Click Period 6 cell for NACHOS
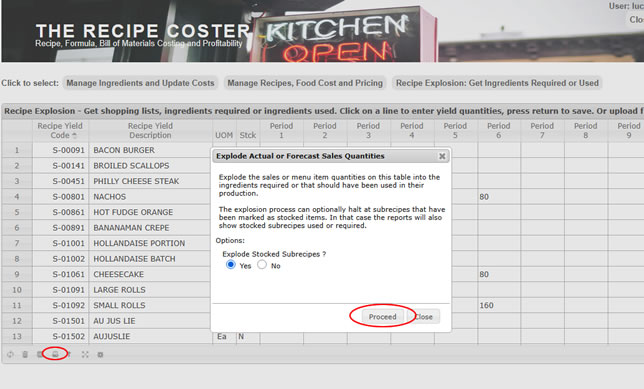The height and width of the screenshot is (389, 644). [499, 197]
